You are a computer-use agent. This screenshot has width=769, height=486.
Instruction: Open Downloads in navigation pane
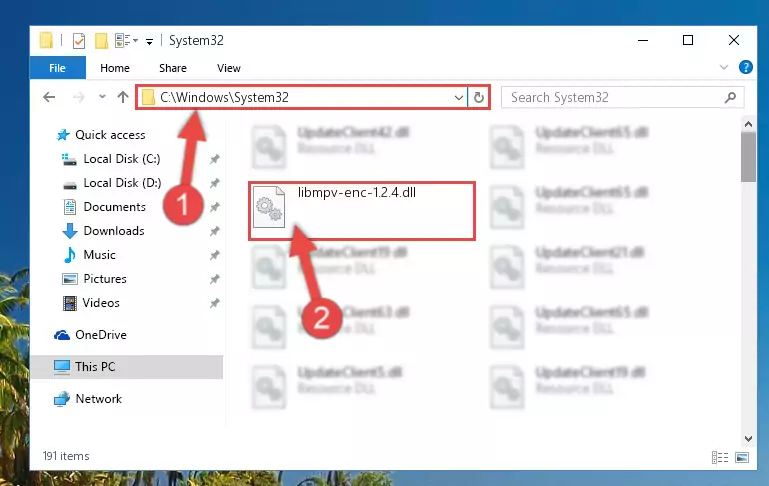click(114, 230)
